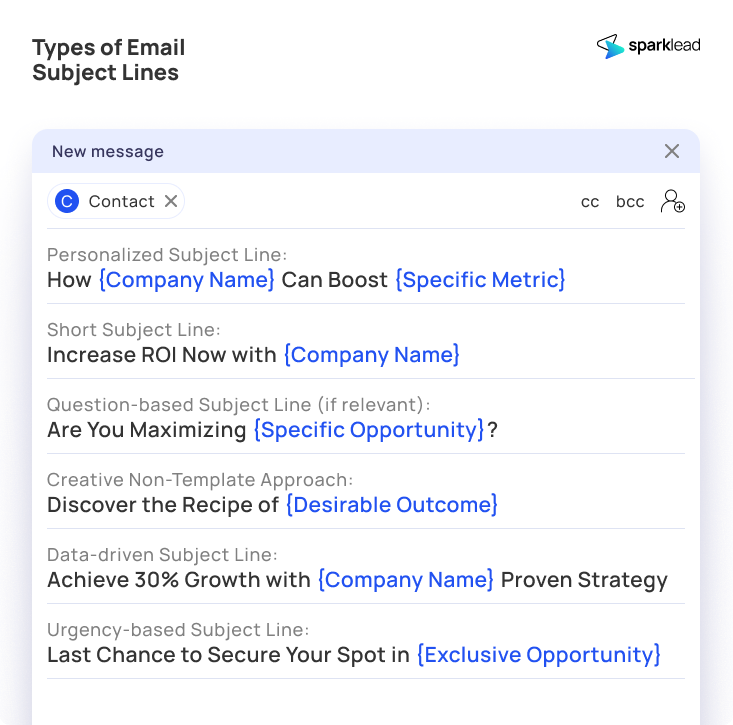Click the 'Increase ROI Now with' text
This screenshot has width=733, height=725.
click(162, 355)
